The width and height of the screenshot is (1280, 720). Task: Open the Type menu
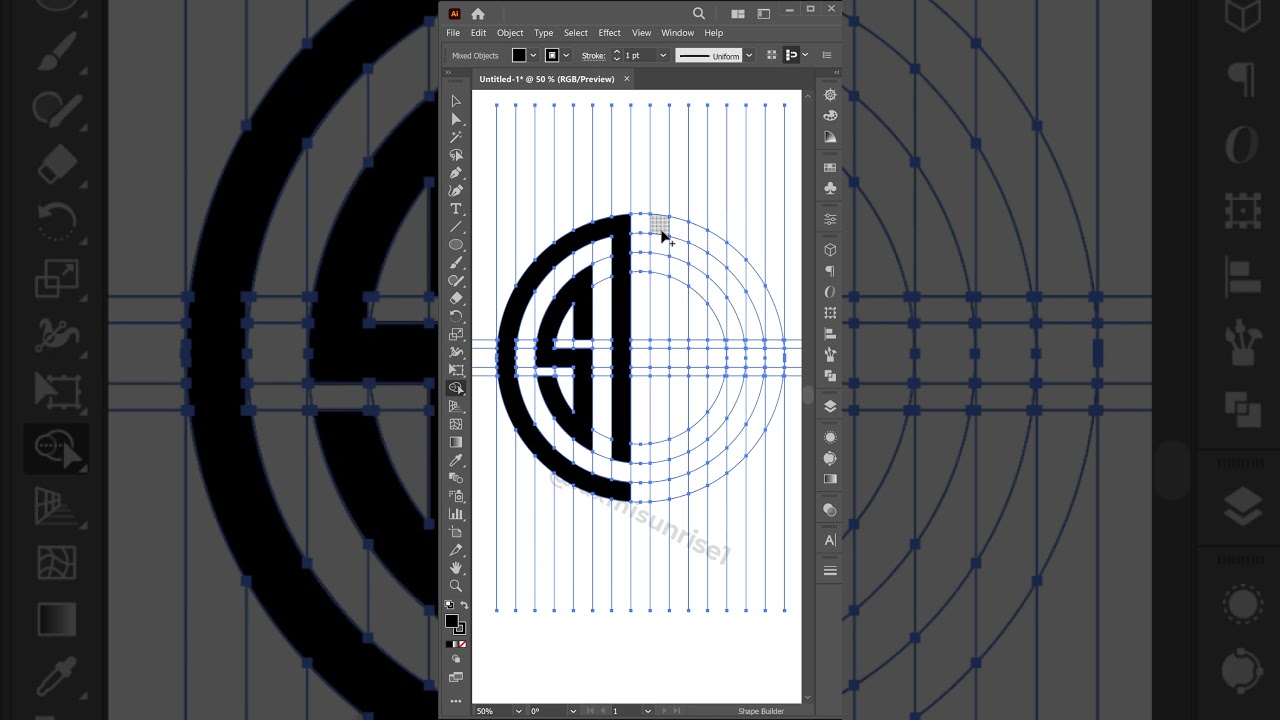(x=543, y=33)
